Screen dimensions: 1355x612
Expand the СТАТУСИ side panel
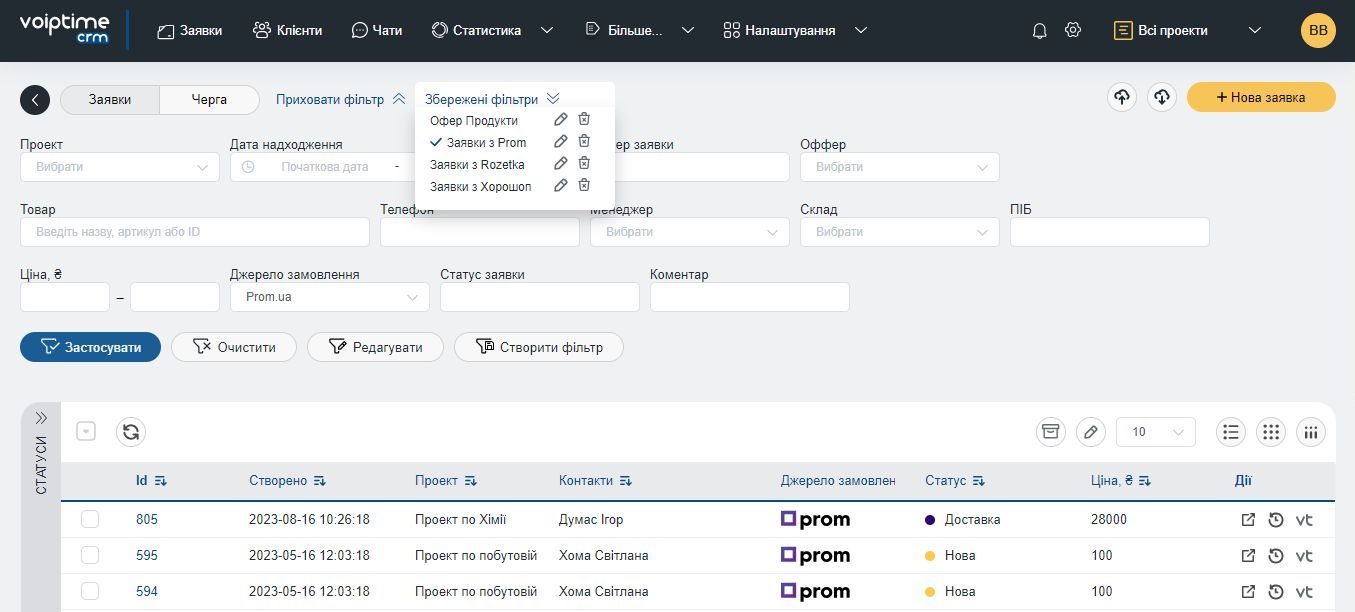point(42,418)
